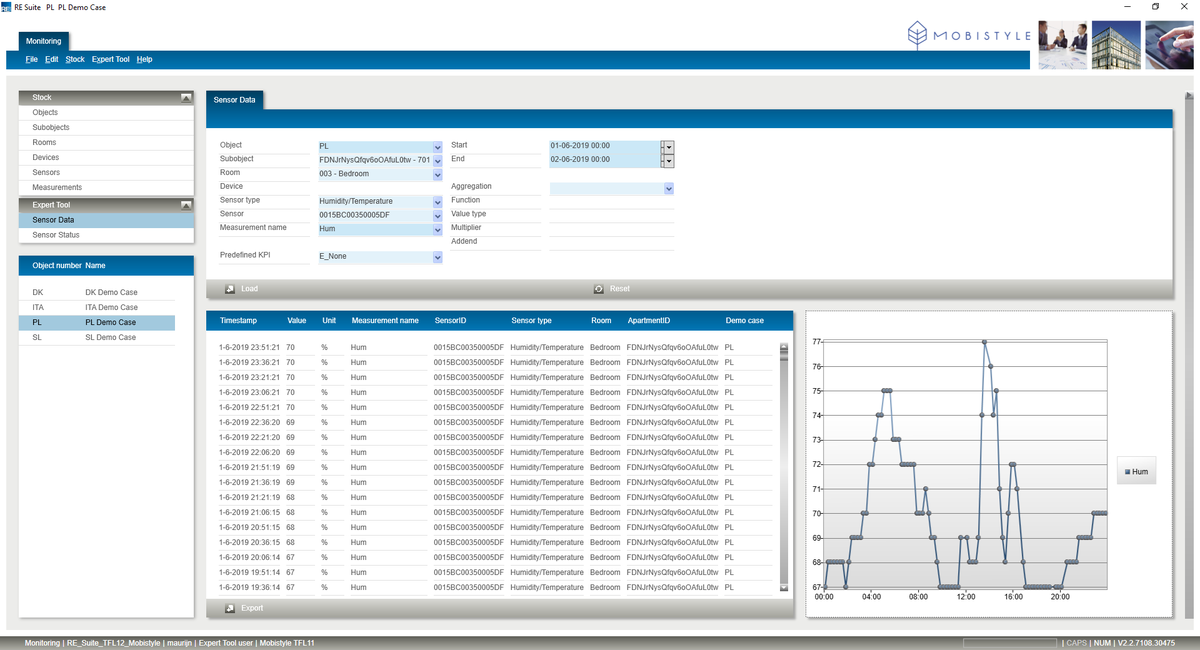The image size is (1200, 650).
Task: Click the SensorID column header
Action: (x=450, y=321)
